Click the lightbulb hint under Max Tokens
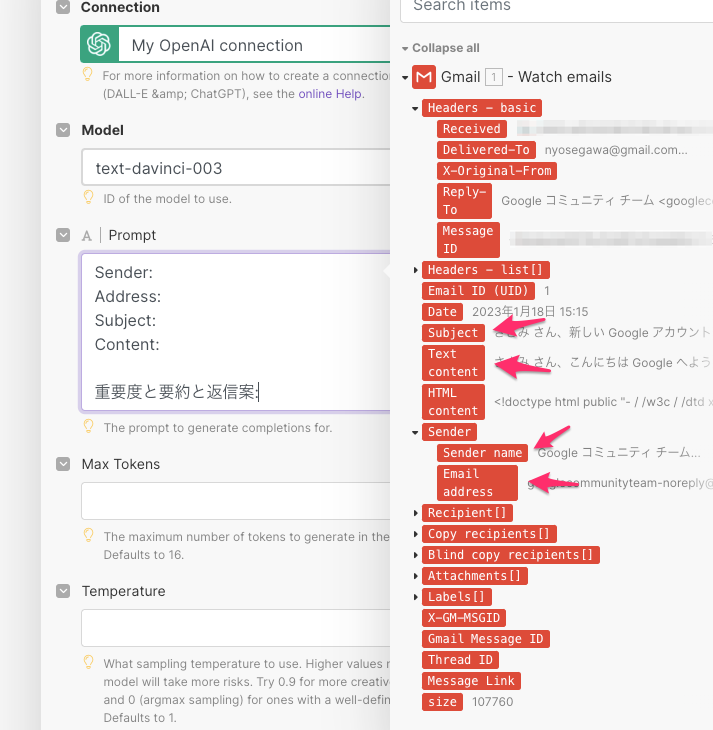 [88, 535]
